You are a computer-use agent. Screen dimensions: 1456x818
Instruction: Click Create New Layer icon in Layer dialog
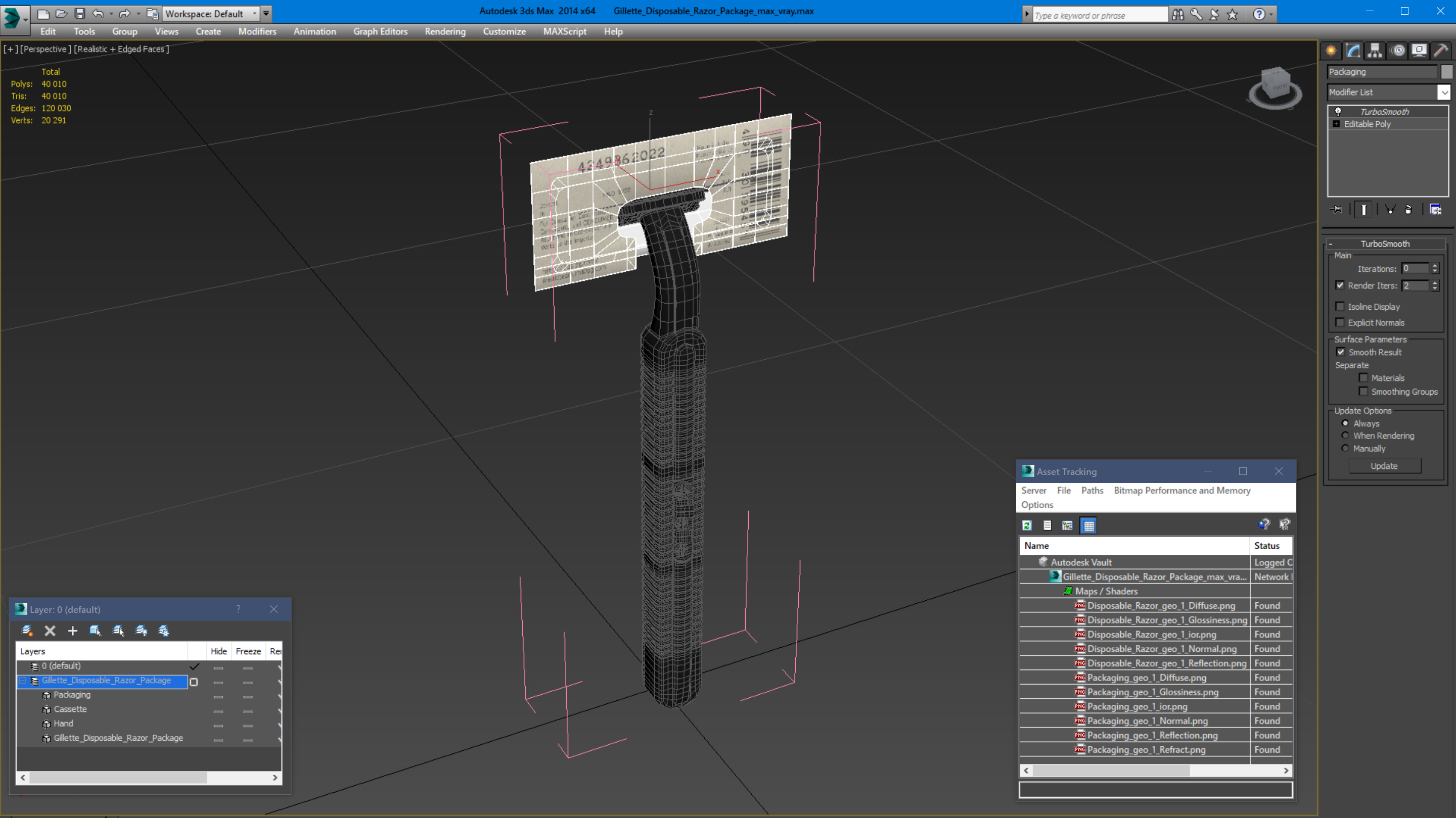point(27,631)
